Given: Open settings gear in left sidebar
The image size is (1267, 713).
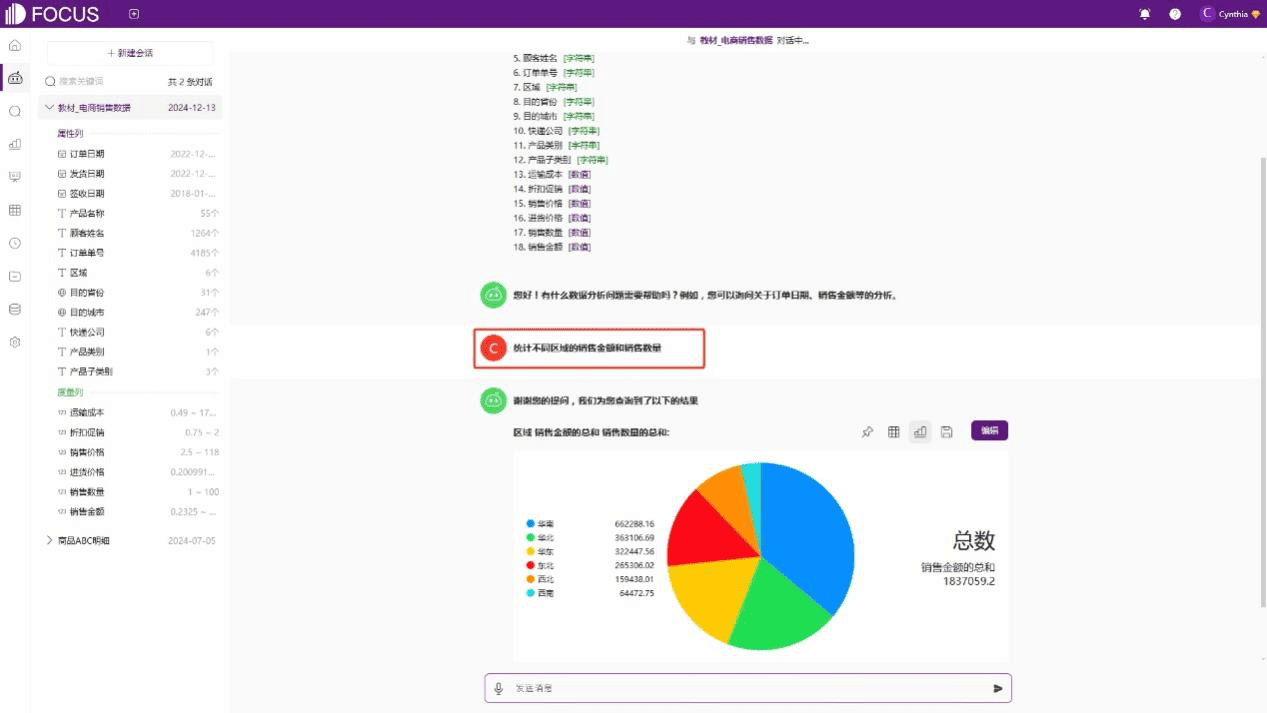Looking at the screenshot, I should coord(14,342).
